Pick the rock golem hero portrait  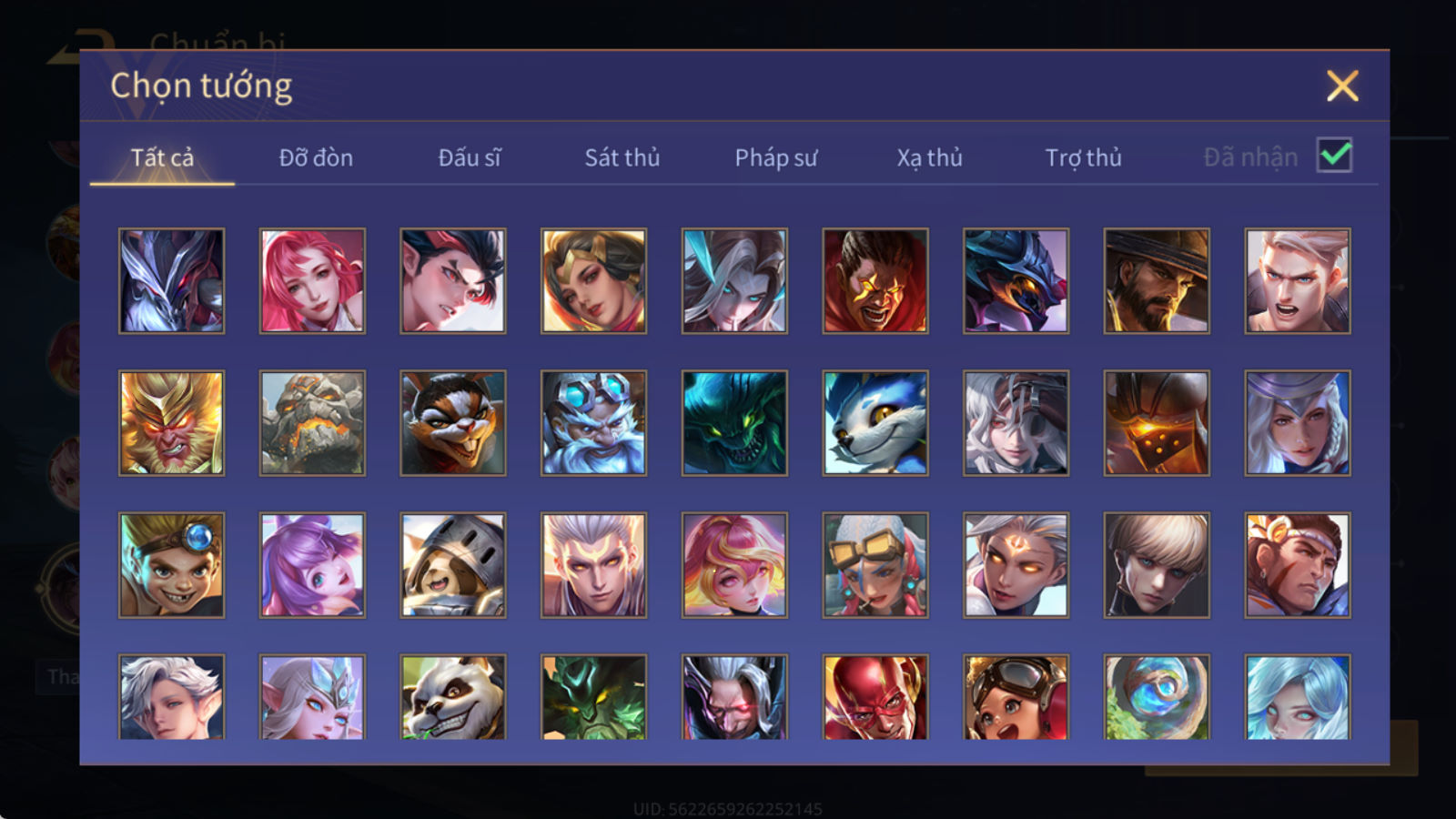[312, 422]
